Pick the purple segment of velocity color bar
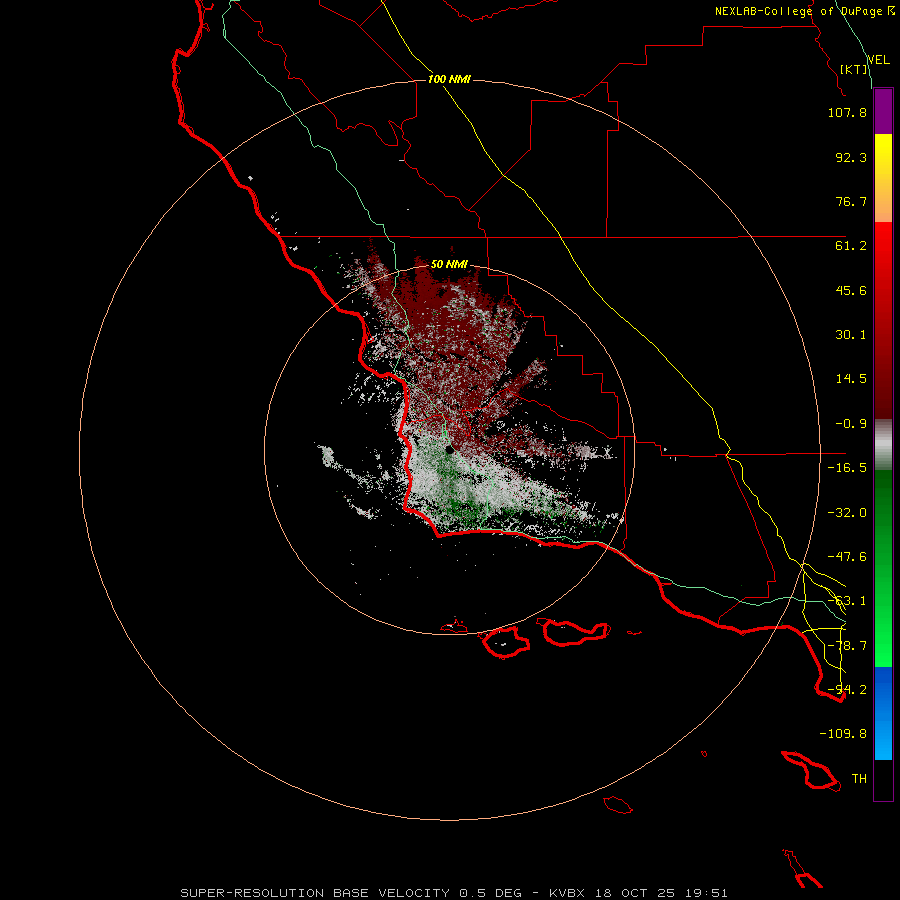 coord(883,111)
